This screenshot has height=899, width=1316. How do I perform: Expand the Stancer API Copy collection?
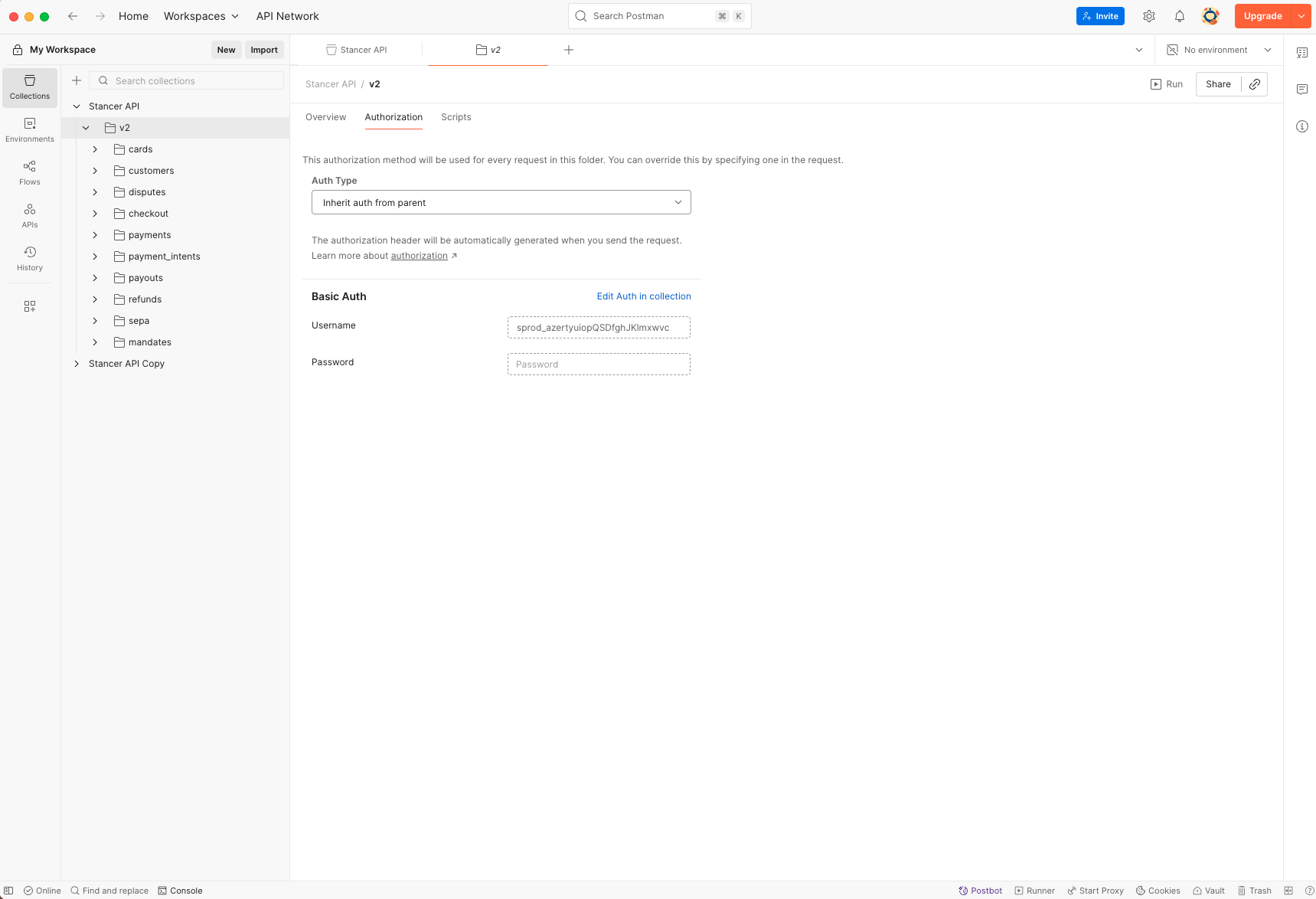[77, 364]
